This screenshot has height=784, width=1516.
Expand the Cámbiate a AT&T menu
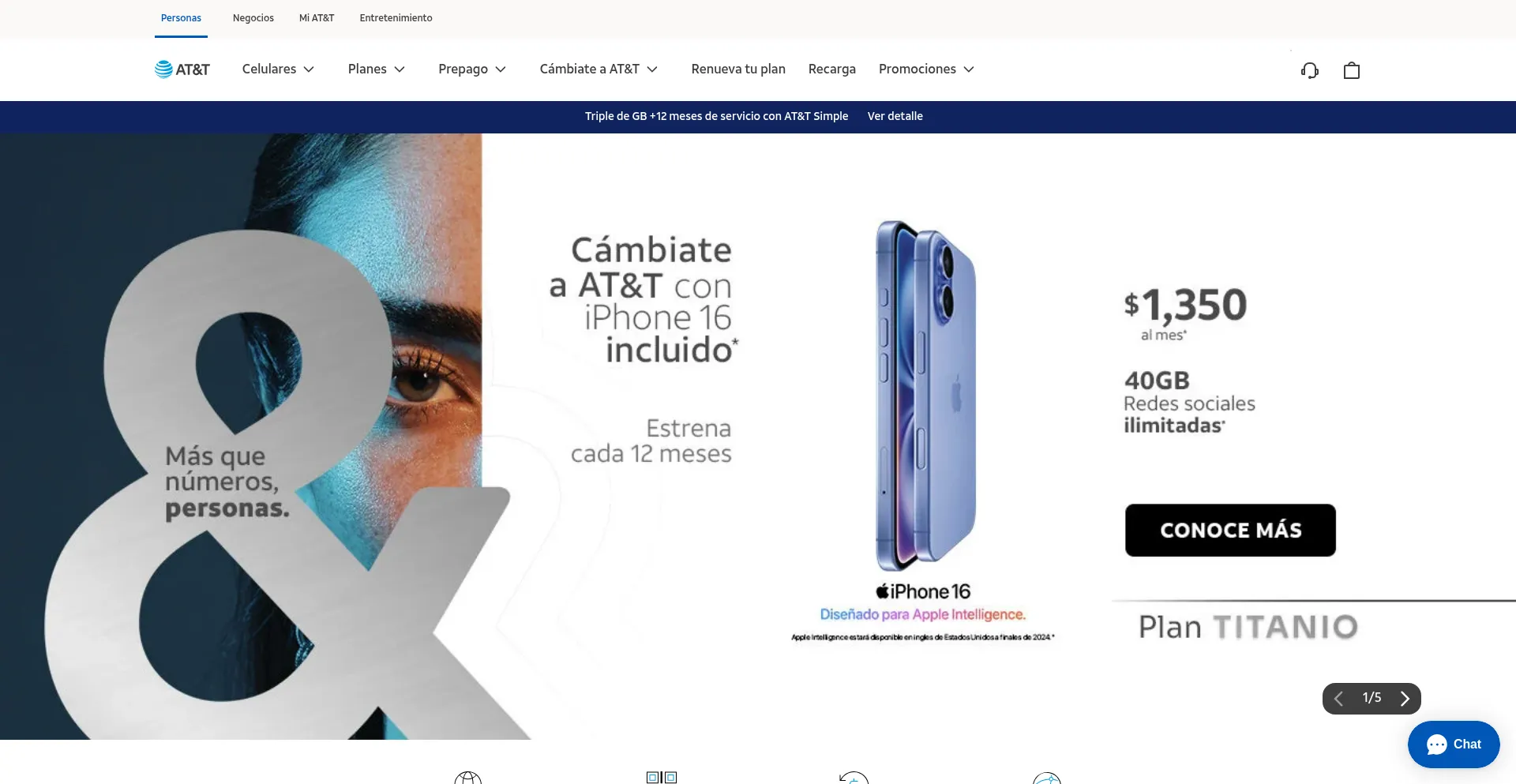599,69
